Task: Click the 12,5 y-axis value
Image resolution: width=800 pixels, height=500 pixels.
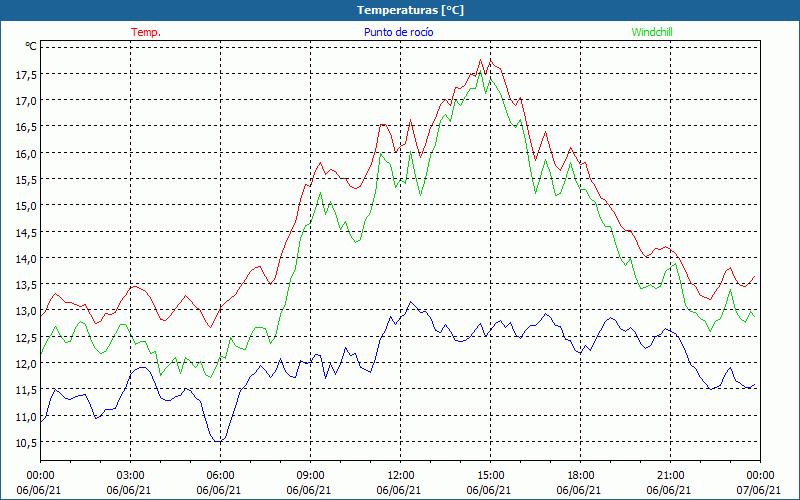Action: tap(27, 337)
